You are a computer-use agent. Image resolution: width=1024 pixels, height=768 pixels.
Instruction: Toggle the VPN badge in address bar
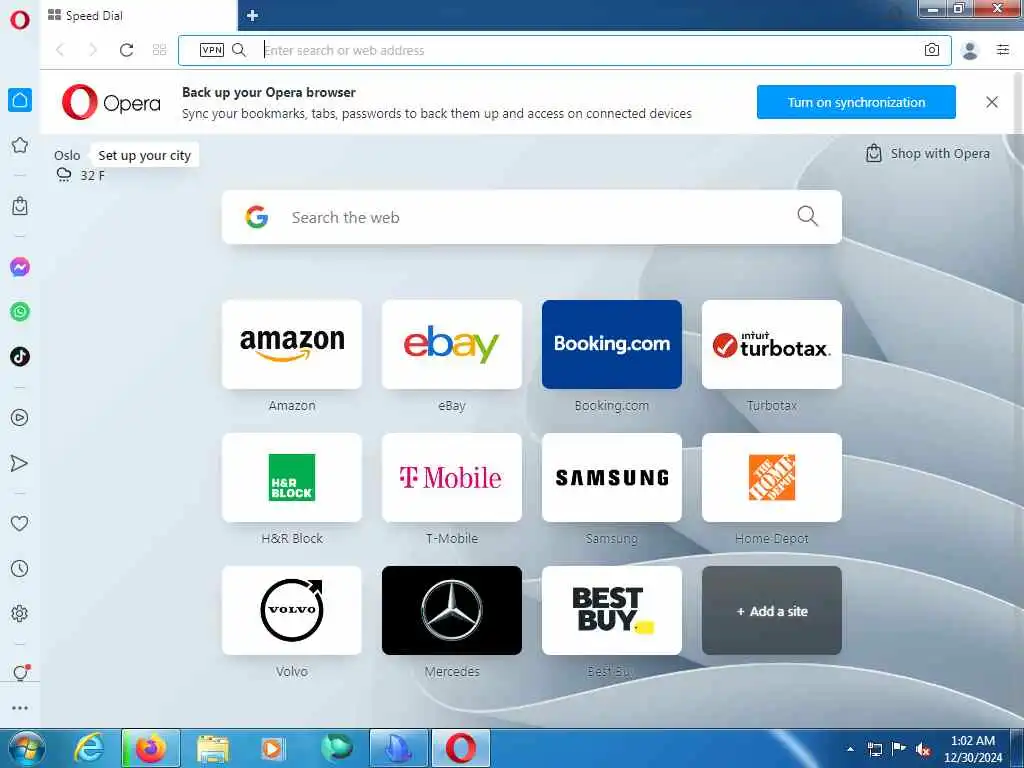pos(212,50)
